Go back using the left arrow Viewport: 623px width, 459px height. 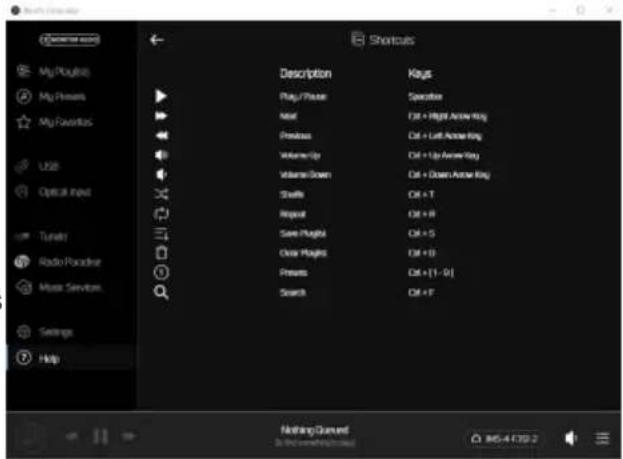pos(157,40)
